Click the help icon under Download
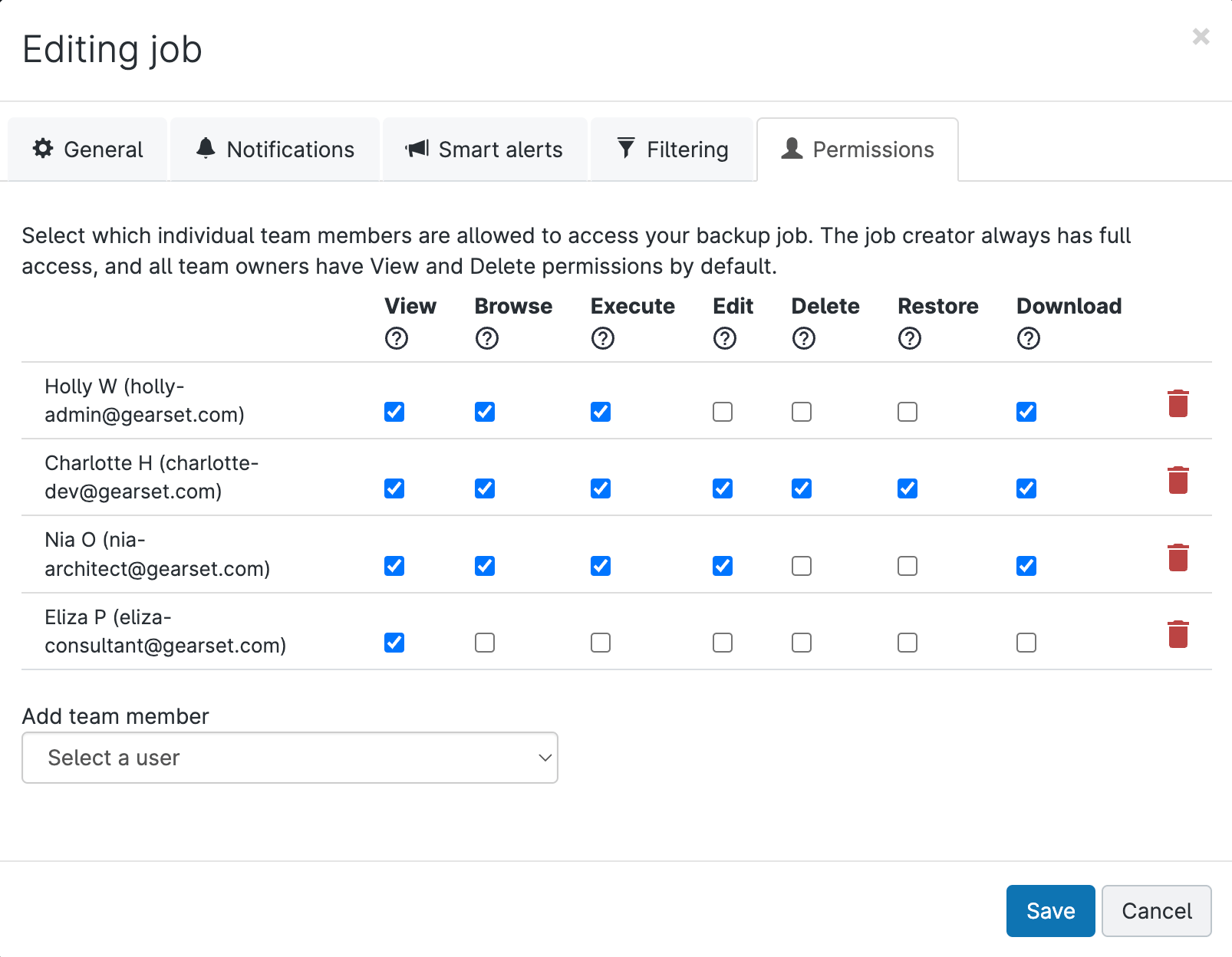Viewport: 1232px width, 957px height. click(x=1029, y=338)
